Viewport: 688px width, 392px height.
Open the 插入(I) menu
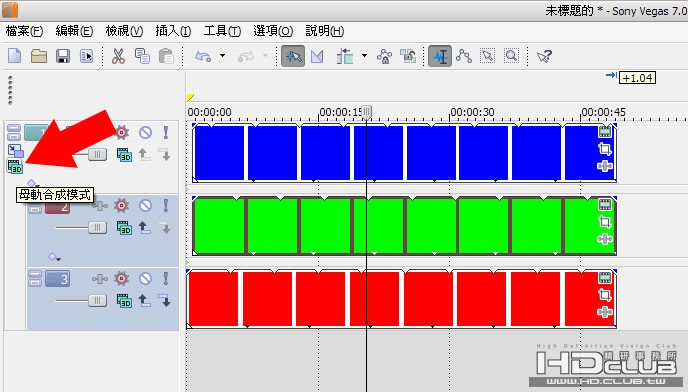pos(173,31)
